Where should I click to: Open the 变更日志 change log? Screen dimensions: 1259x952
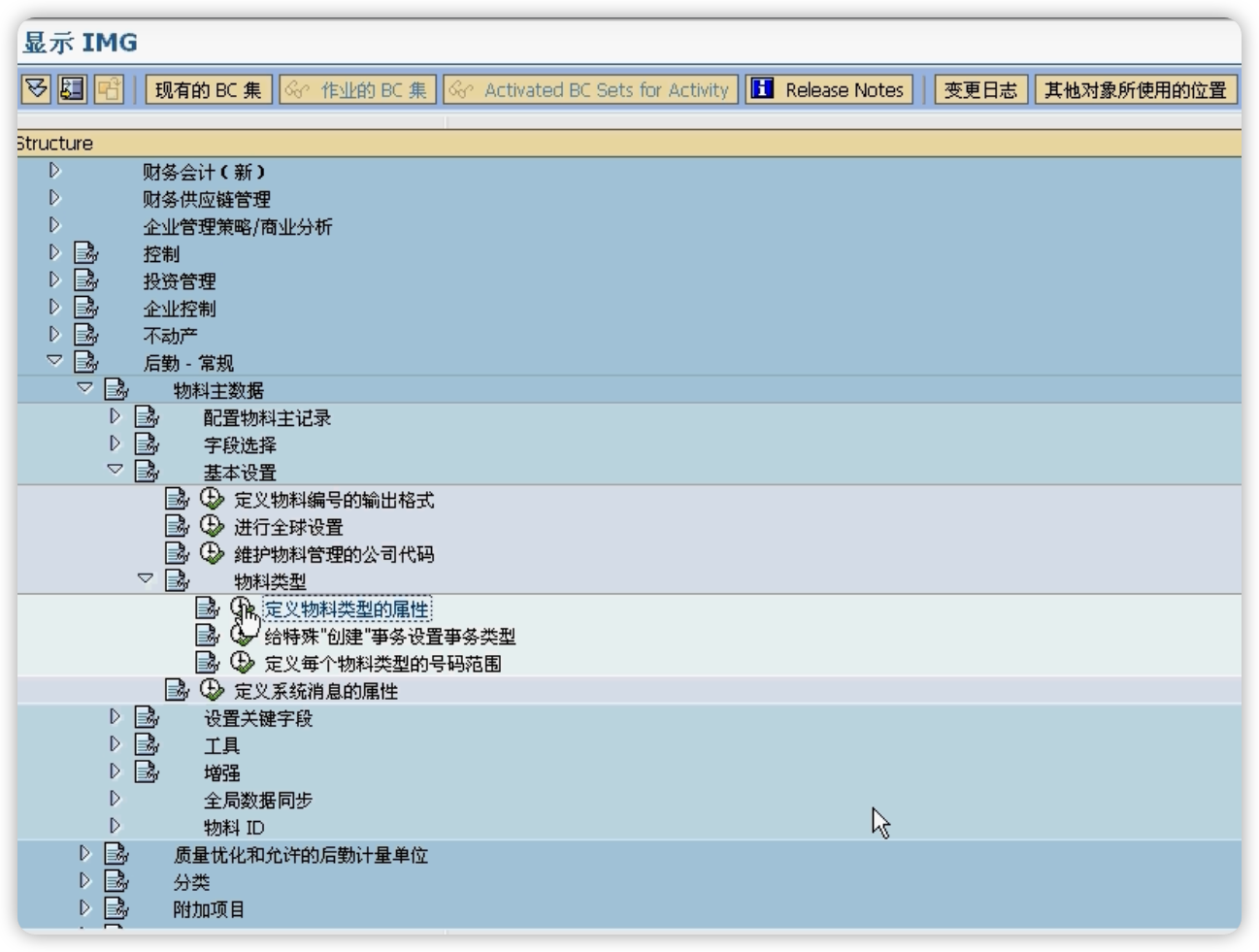980,90
